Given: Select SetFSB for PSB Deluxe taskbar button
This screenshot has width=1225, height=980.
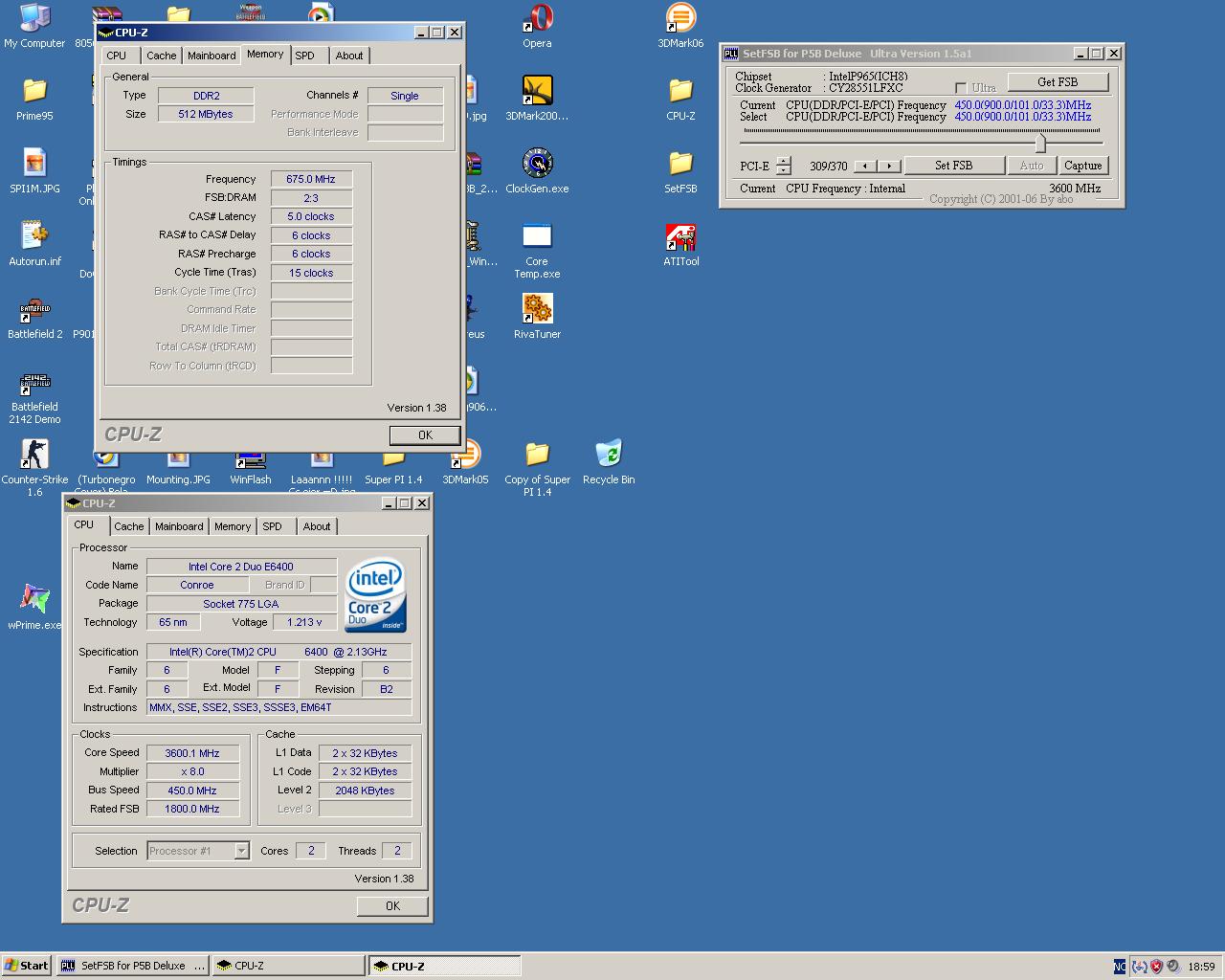Looking at the screenshot, I should click(x=133, y=966).
